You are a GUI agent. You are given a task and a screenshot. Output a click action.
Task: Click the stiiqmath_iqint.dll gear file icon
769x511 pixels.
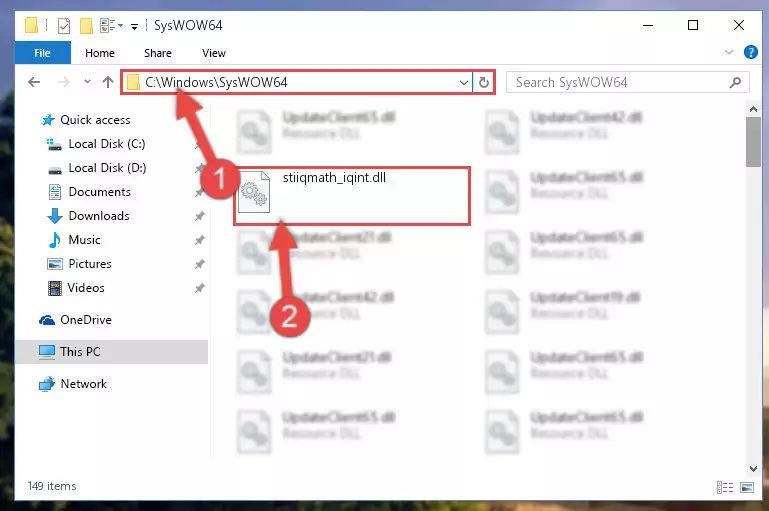(254, 192)
